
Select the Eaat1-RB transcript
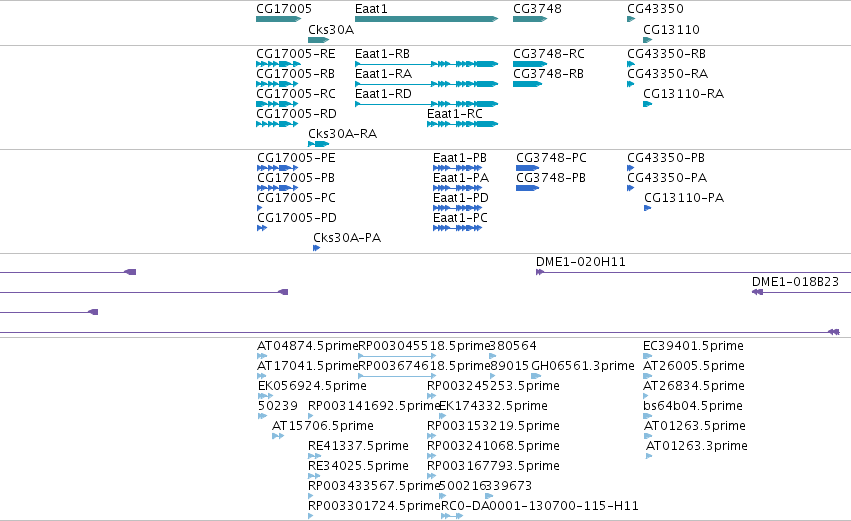(x=427, y=64)
